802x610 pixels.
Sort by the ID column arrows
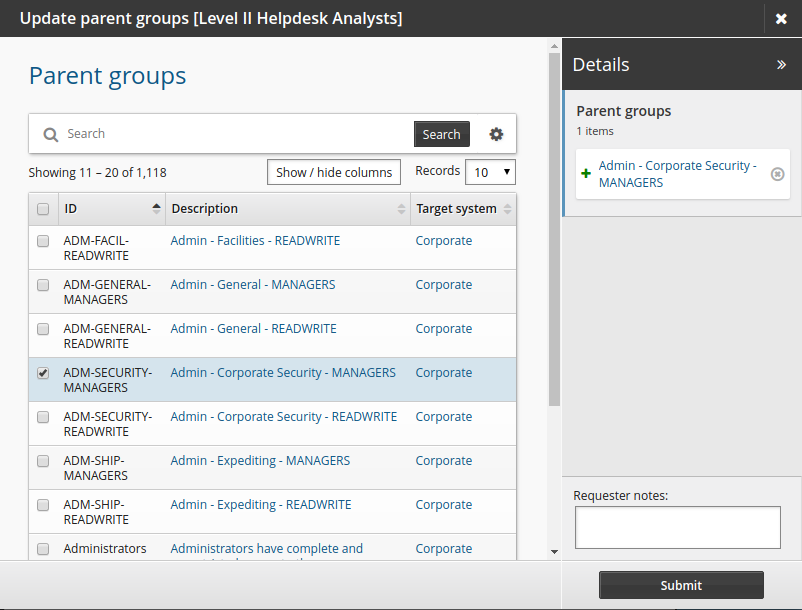[x=156, y=209]
